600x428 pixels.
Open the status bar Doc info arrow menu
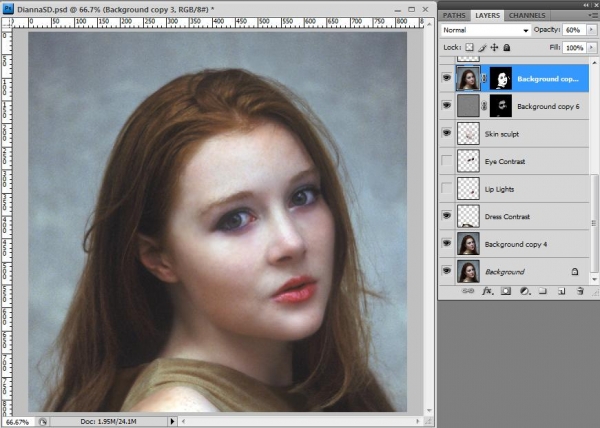point(172,421)
